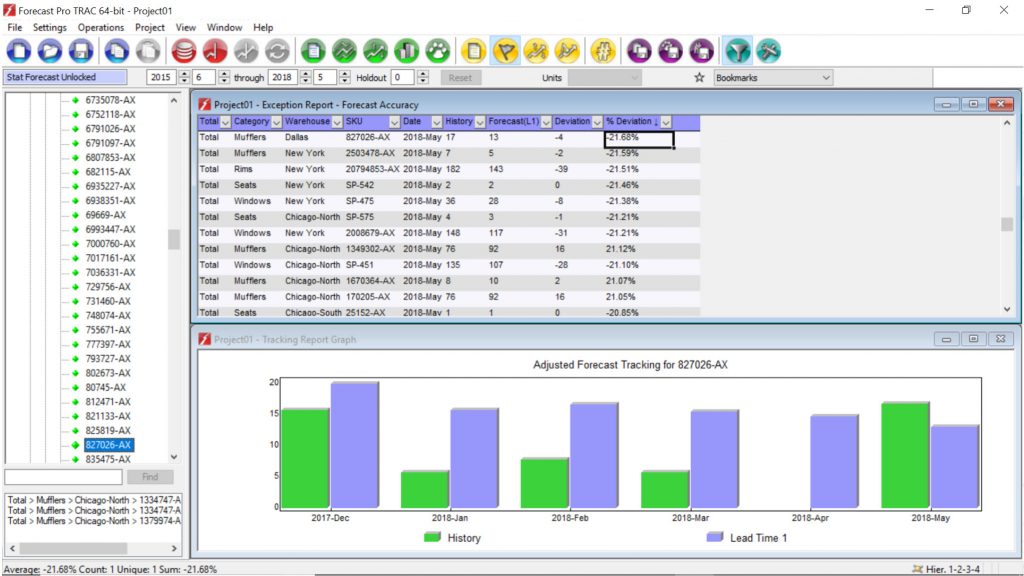Image resolution: width=1024 pixels, height=576 pixels.
Task: Click the Reset button
Action: tap(460, 78)
